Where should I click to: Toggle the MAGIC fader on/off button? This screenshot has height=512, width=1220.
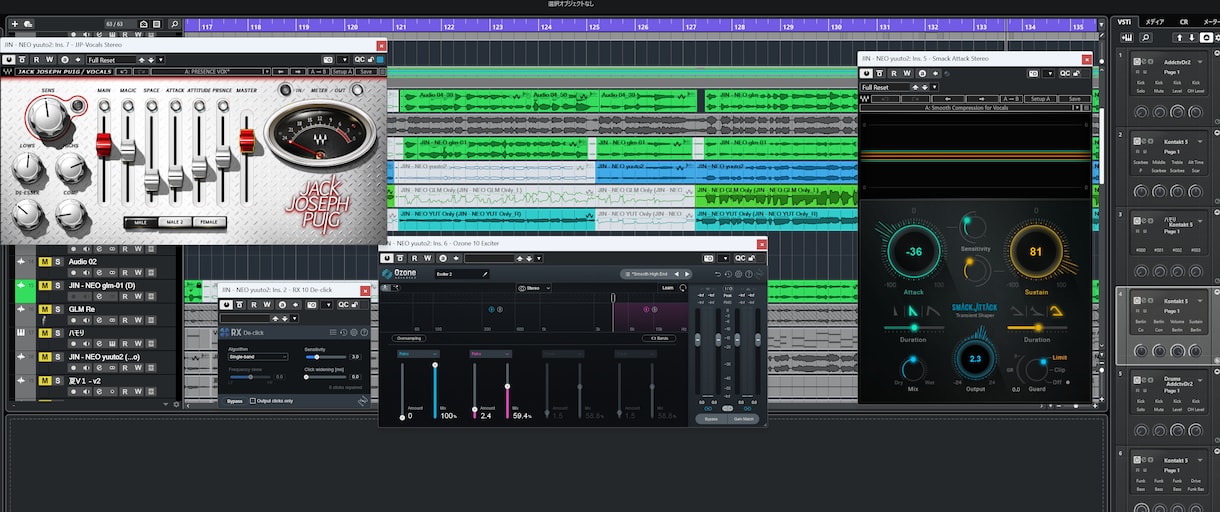tap(128, 104)
